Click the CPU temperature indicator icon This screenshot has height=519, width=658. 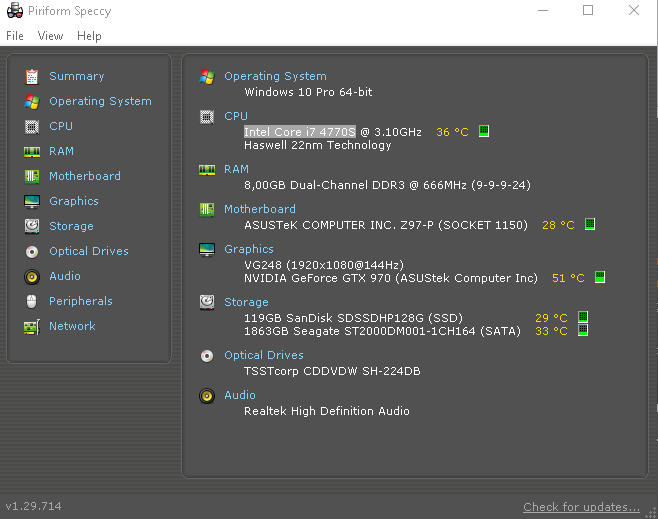click(x=484, y=131)
